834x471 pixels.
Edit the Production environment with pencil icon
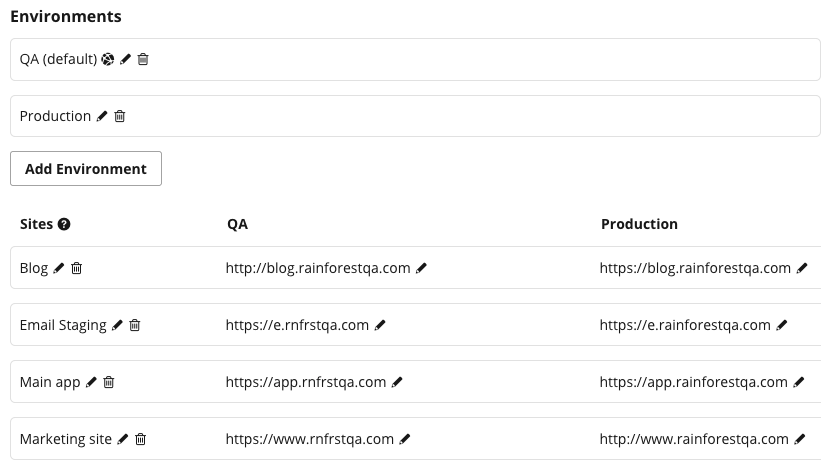coord(102,116)
